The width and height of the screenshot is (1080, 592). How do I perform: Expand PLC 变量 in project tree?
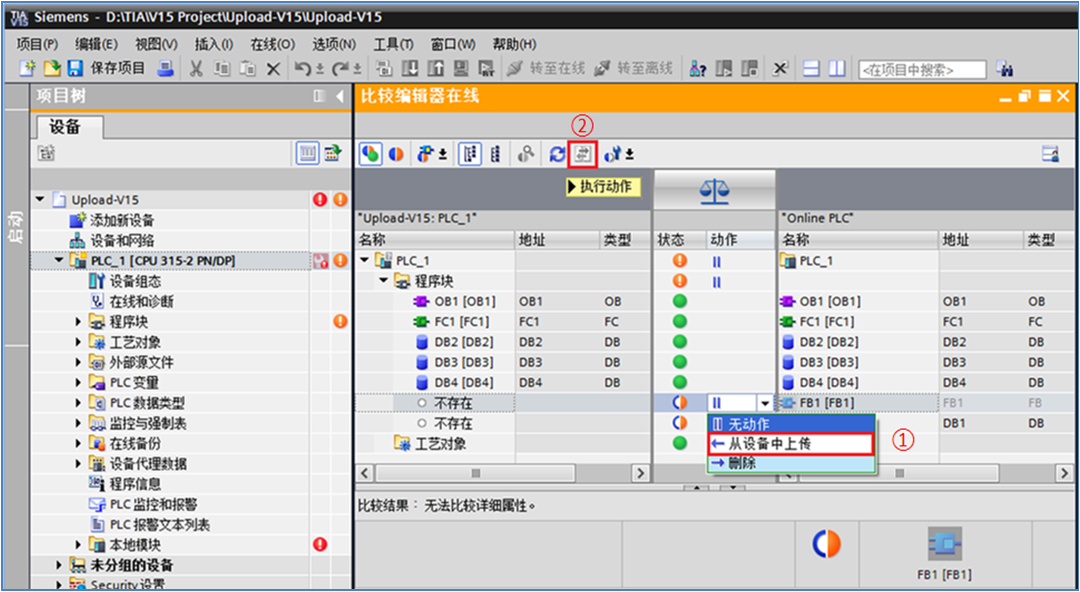(x=79, y=382)
